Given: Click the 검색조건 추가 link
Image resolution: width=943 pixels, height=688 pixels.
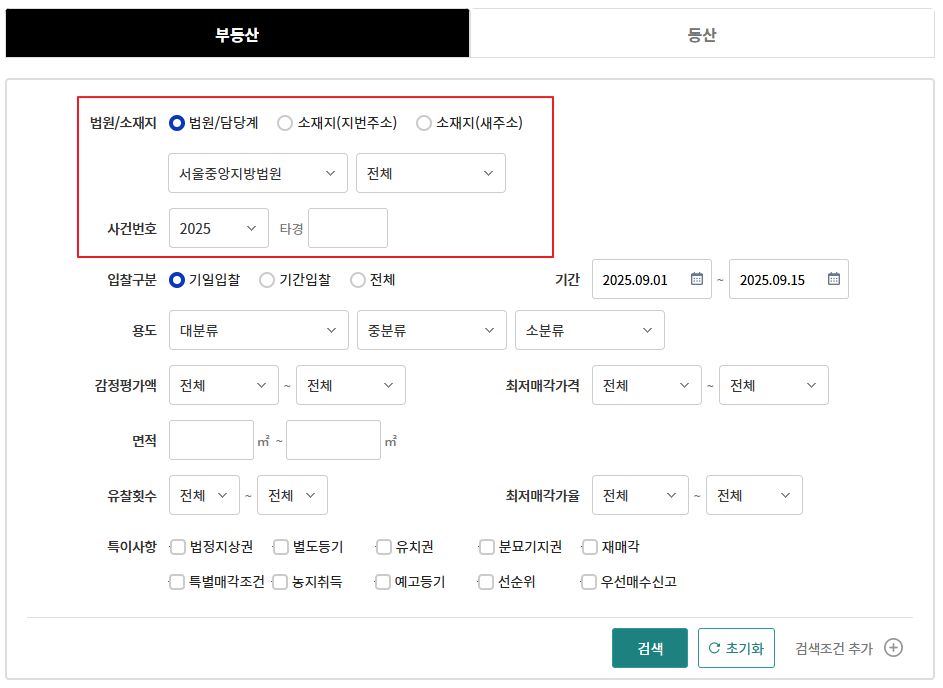Looking at the screenshot, I should pos(834,648).
